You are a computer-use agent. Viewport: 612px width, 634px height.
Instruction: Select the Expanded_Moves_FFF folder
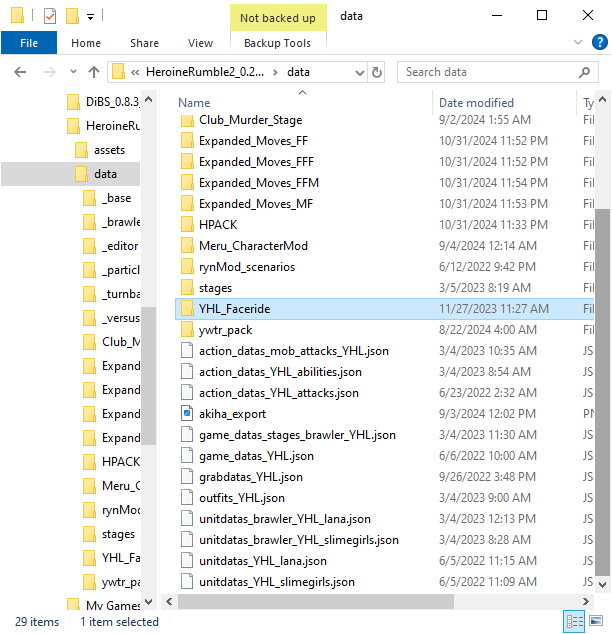[x=256, y=162]
